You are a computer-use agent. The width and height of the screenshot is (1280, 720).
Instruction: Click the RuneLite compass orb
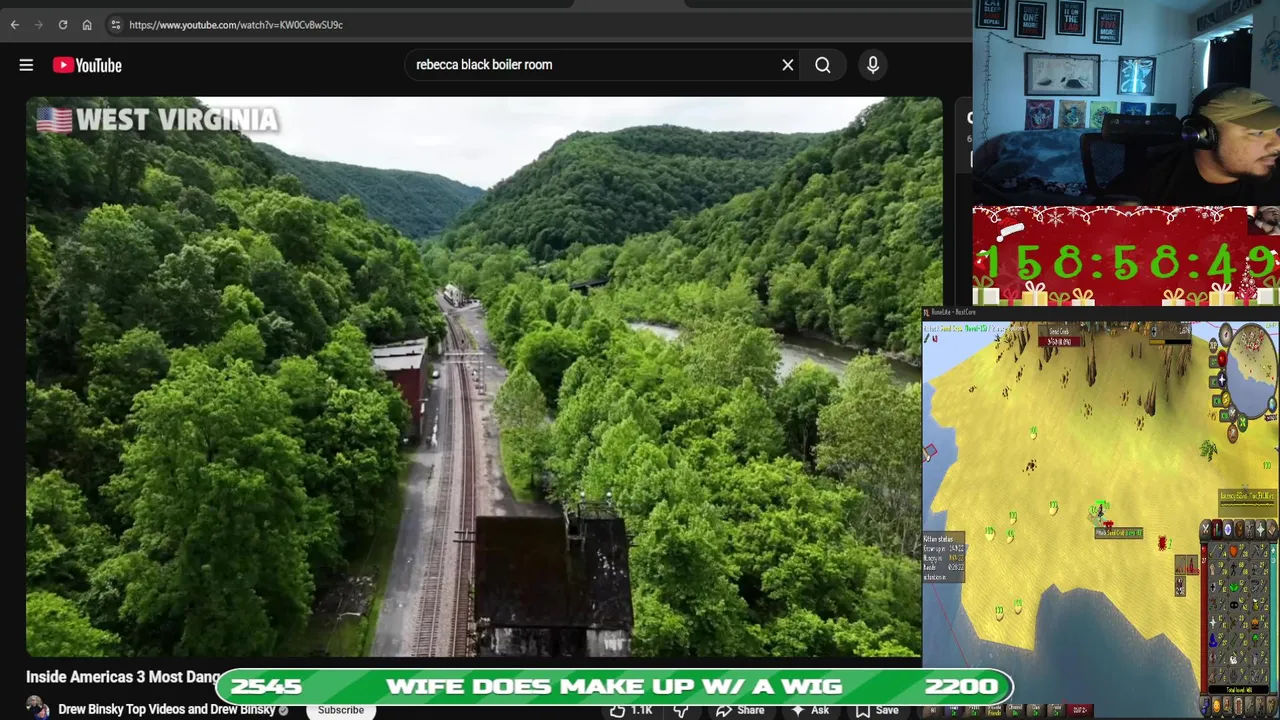1226,334
